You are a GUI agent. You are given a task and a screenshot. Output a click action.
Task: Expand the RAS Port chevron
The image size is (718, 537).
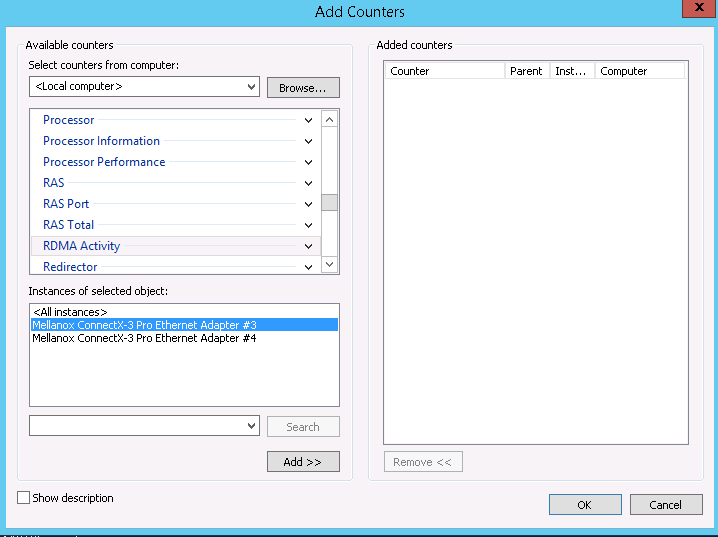coord(308,204)
